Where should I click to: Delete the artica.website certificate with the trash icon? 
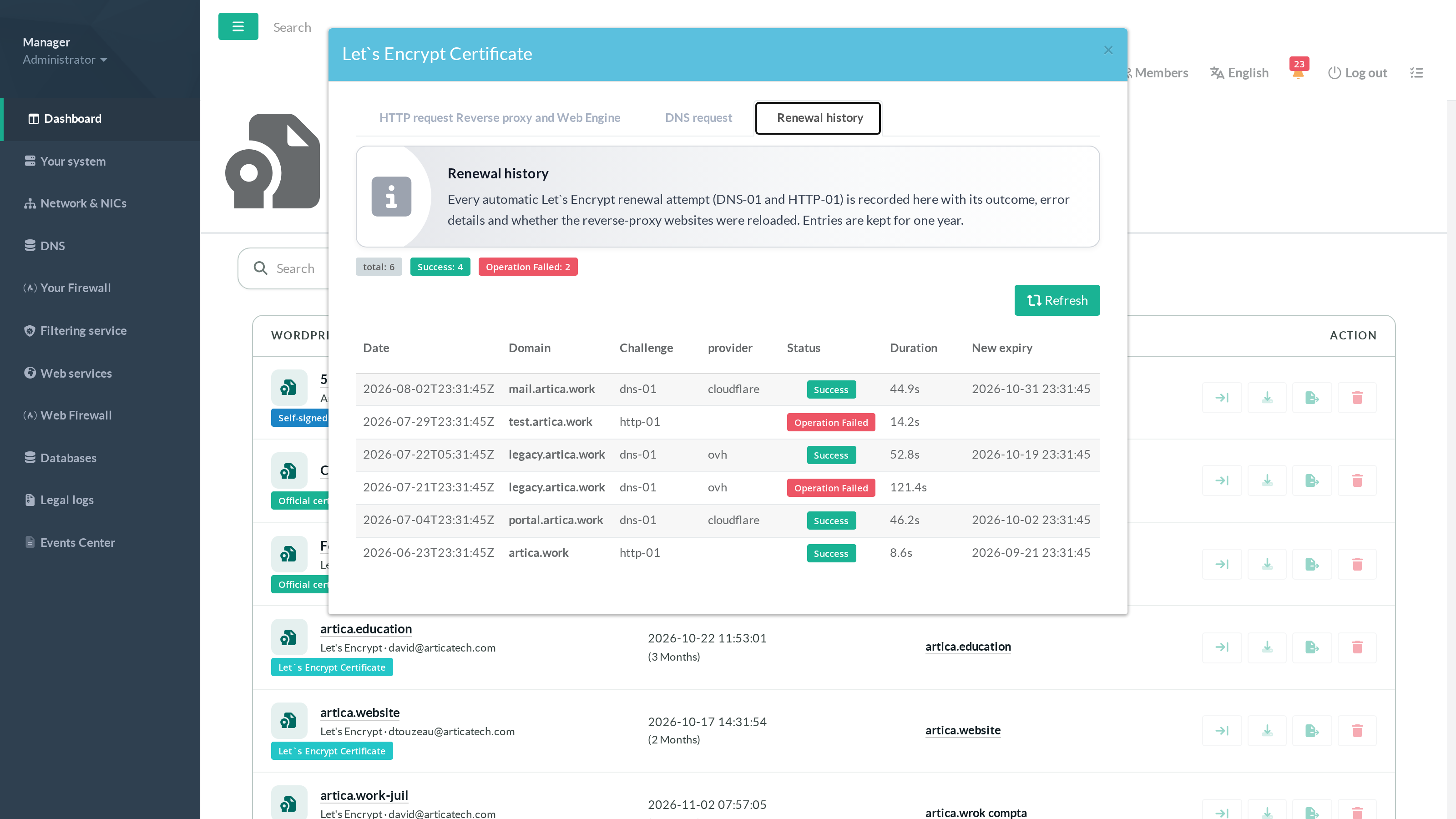1357,731
